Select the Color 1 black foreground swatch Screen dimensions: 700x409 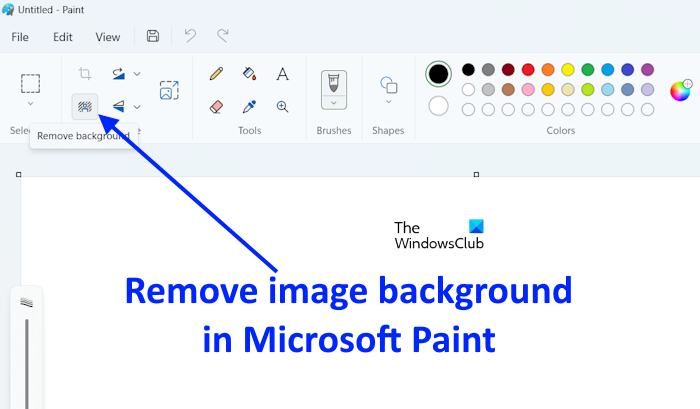tap(438, 74)
